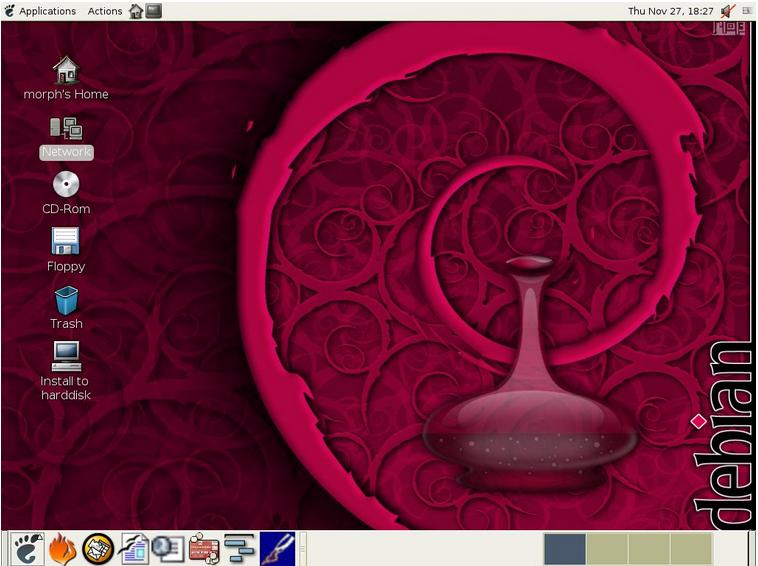758x566 pixels.
Task: Open the Actions menu
Action: (104, 11)
